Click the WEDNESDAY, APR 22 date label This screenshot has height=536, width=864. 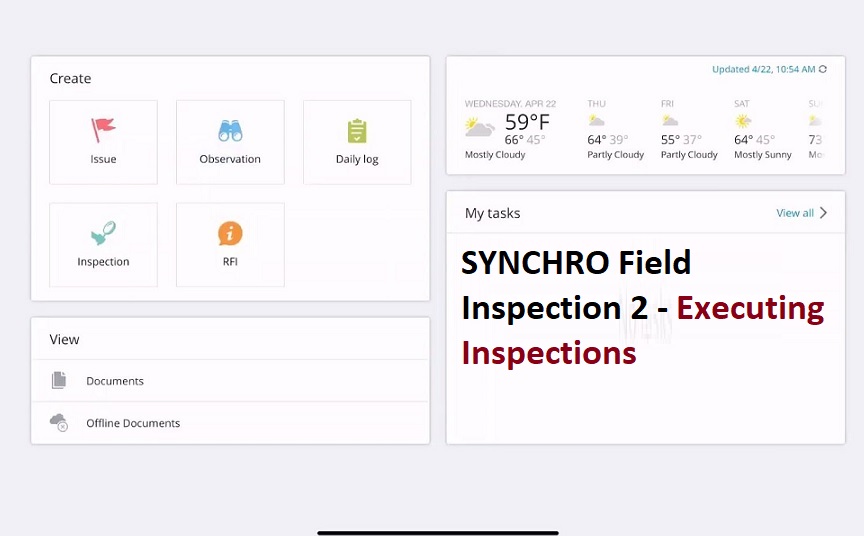pyautogui.click(x=510, y=104)
